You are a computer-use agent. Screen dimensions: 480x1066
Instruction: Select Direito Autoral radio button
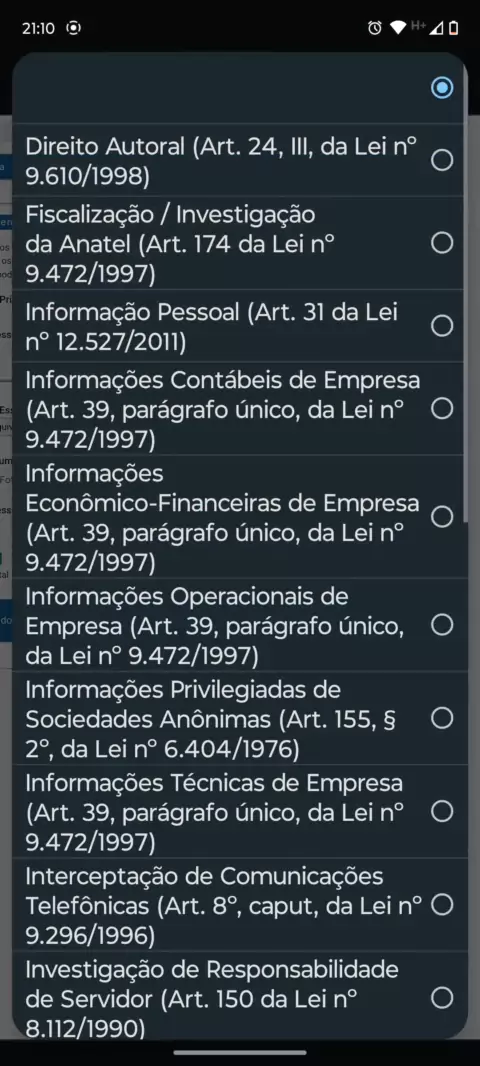coord(442,160)
